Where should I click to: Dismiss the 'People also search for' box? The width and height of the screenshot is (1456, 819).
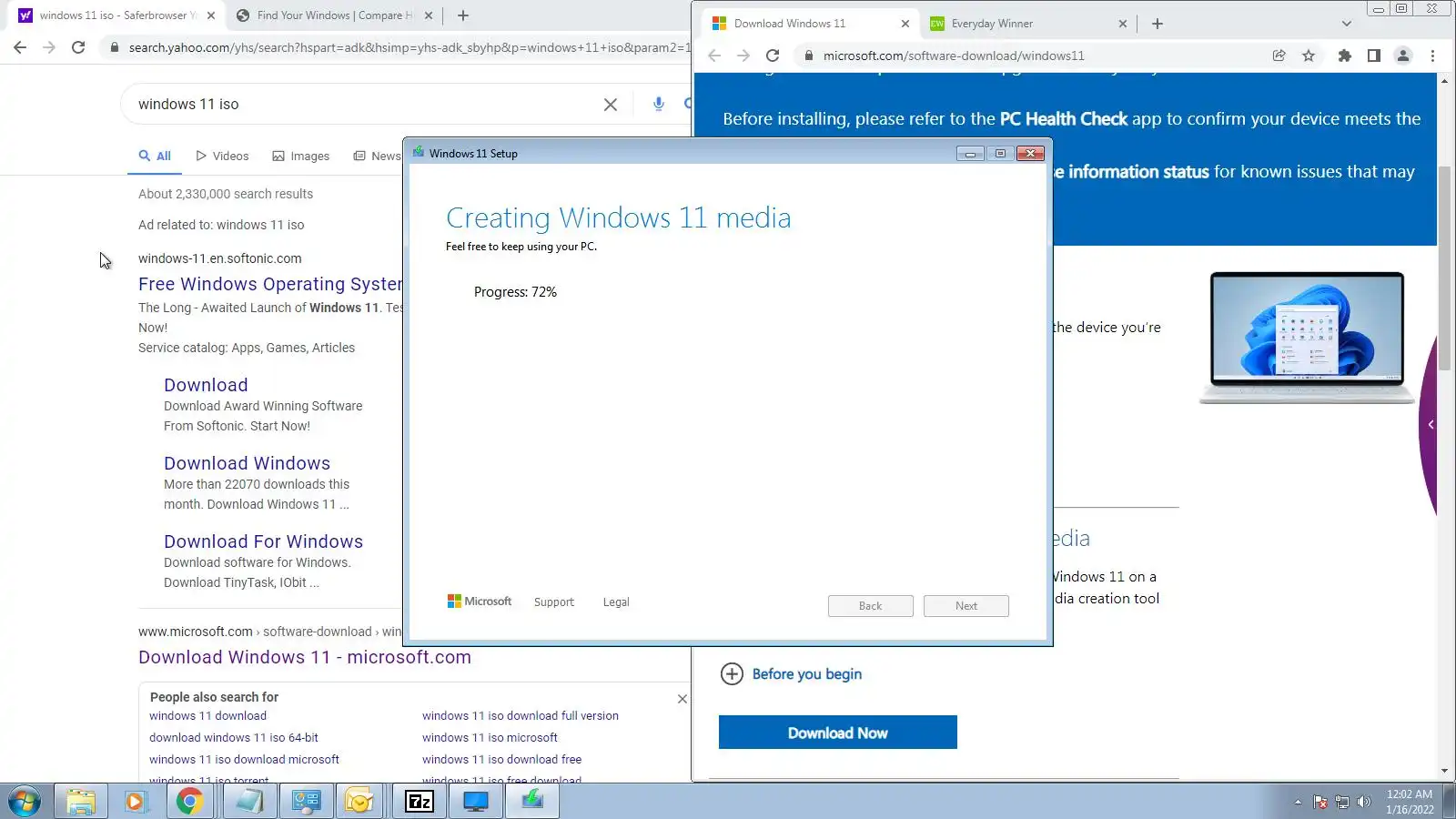click(682, 699)
